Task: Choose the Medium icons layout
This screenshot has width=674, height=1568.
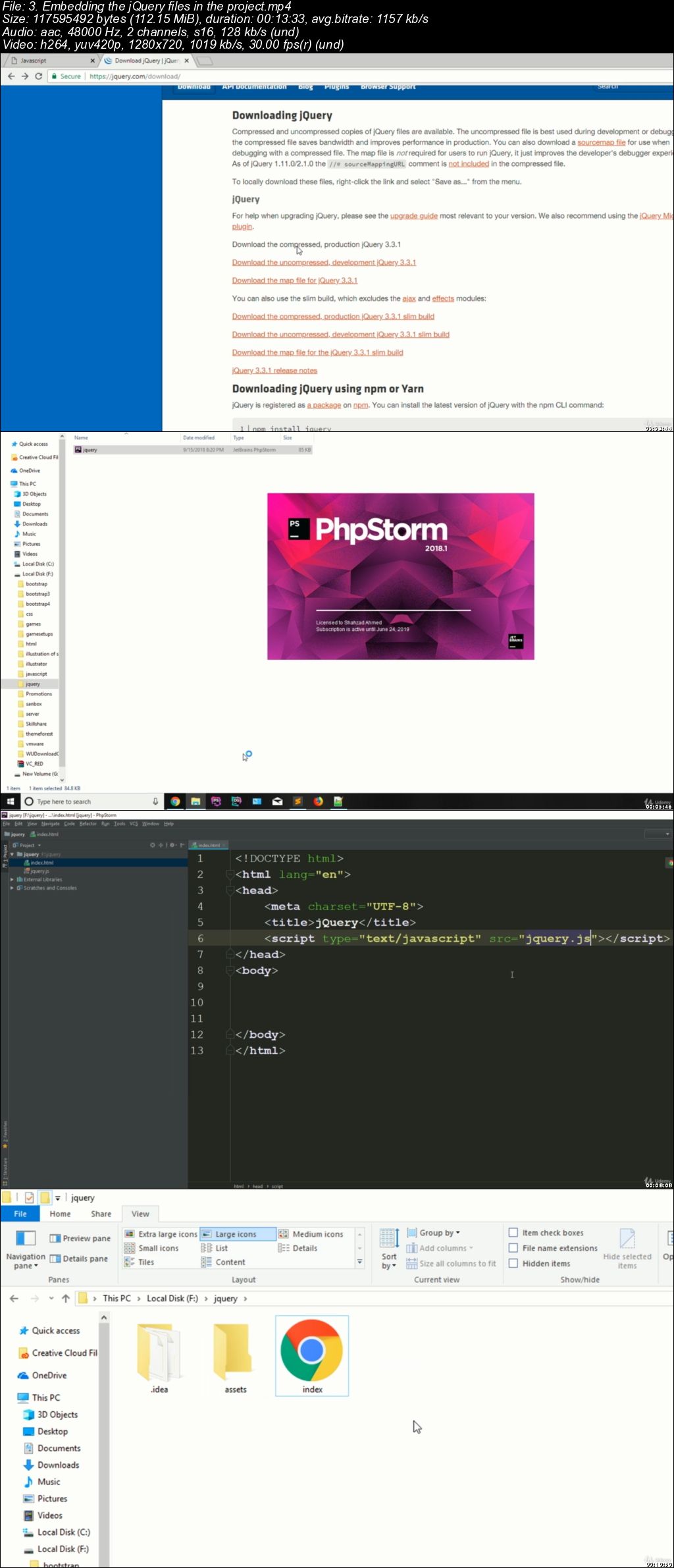Action: point(311,1234)
